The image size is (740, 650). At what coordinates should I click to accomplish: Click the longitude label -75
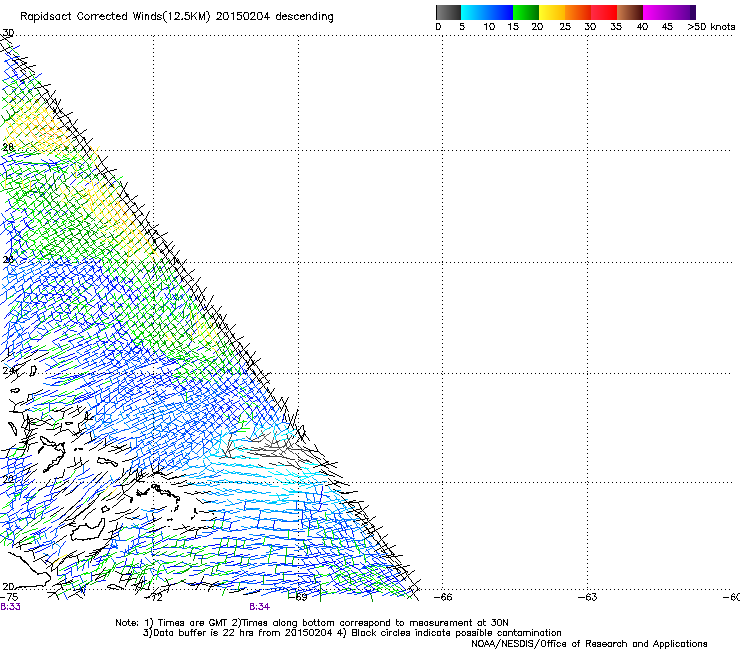click(9, 597)
